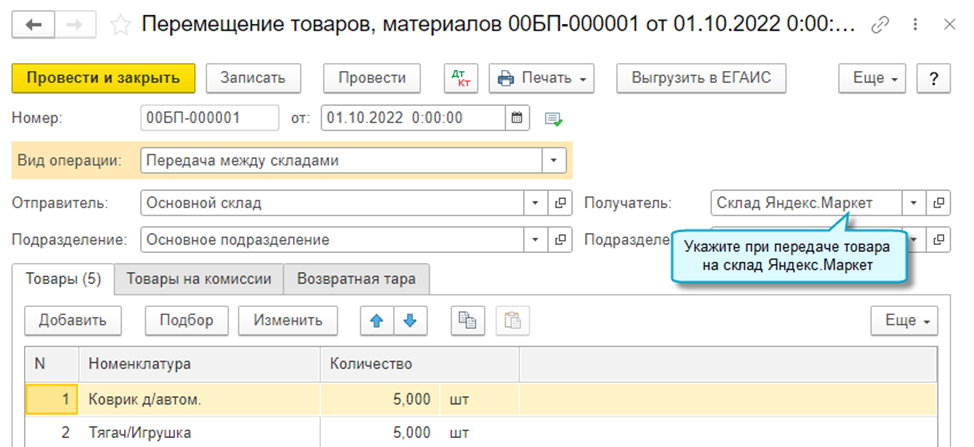Expand Получатель warehouse dropdown
Image resolution: width=974 pixels, height=447 pixels.
(914, 203)
